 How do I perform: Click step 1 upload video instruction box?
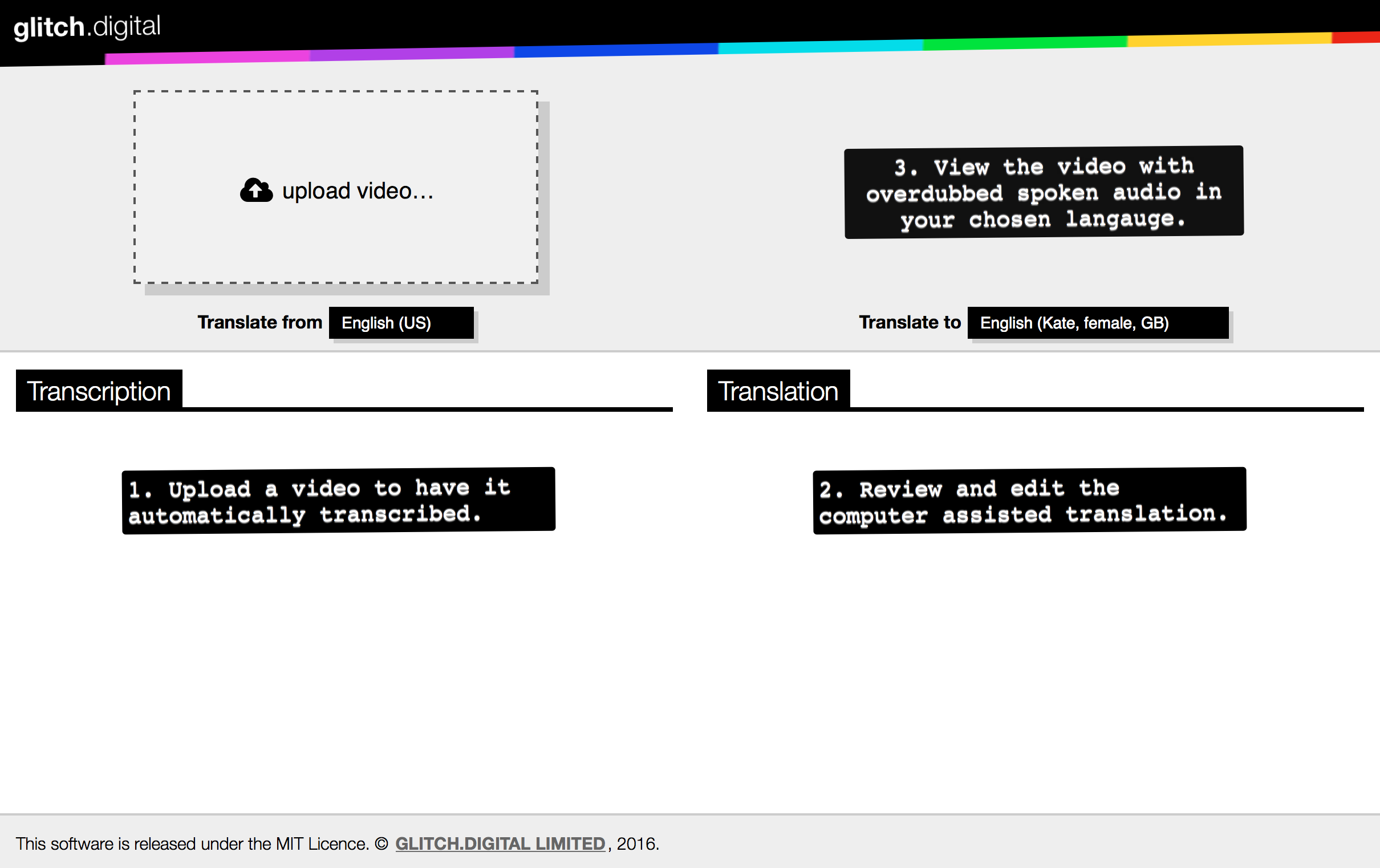click(338, 501)
